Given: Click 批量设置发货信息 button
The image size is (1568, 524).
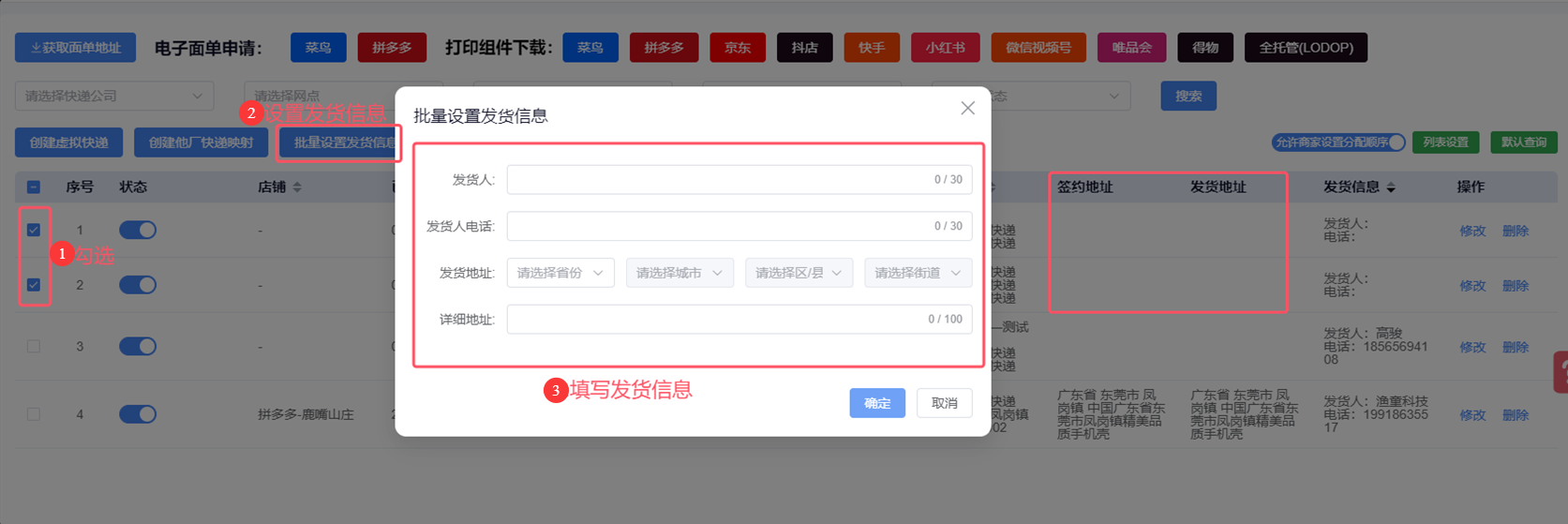Looking at the screenshot, I should pos(340,142).
